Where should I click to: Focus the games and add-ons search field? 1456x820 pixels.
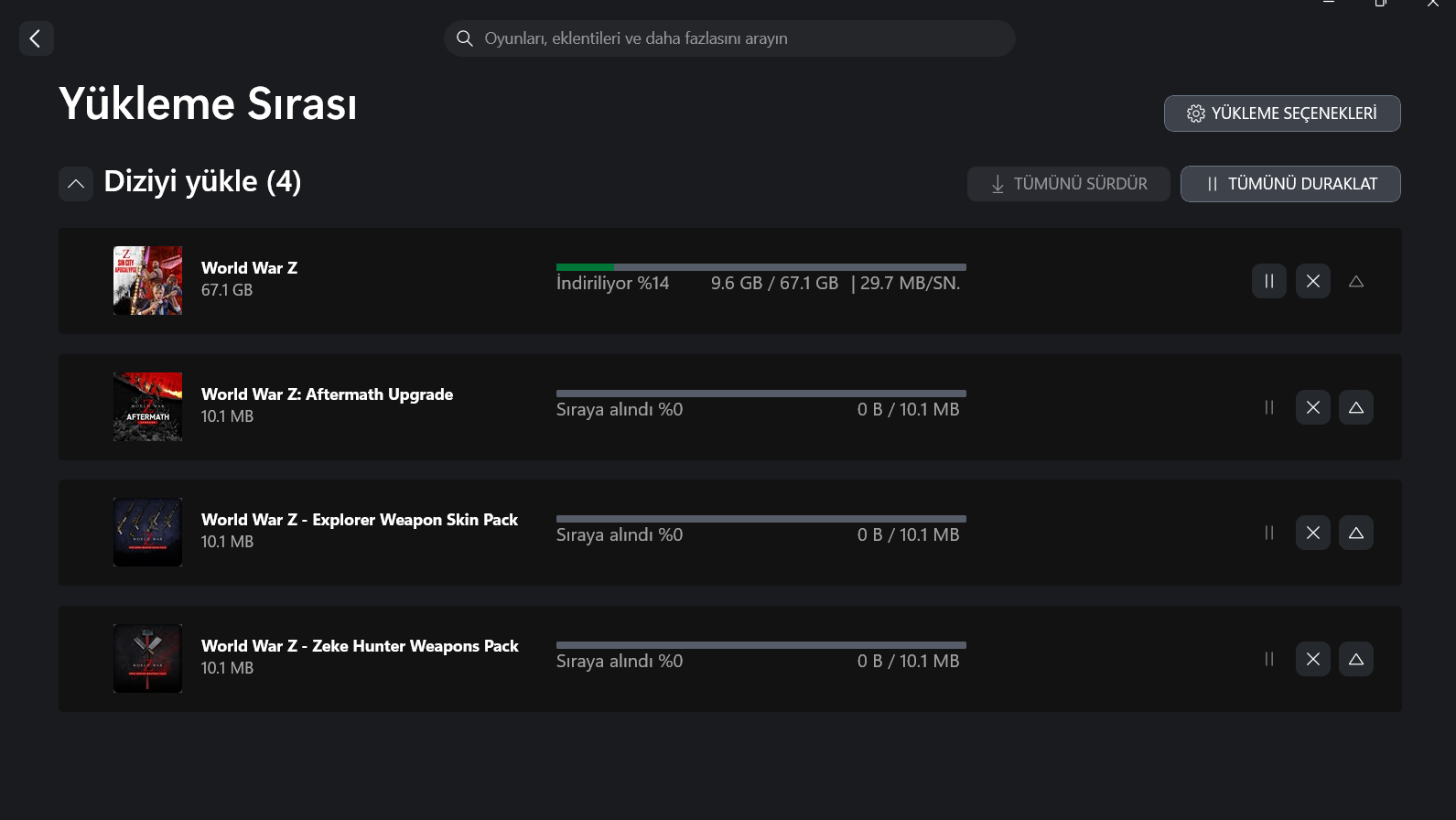click(729, 38)
